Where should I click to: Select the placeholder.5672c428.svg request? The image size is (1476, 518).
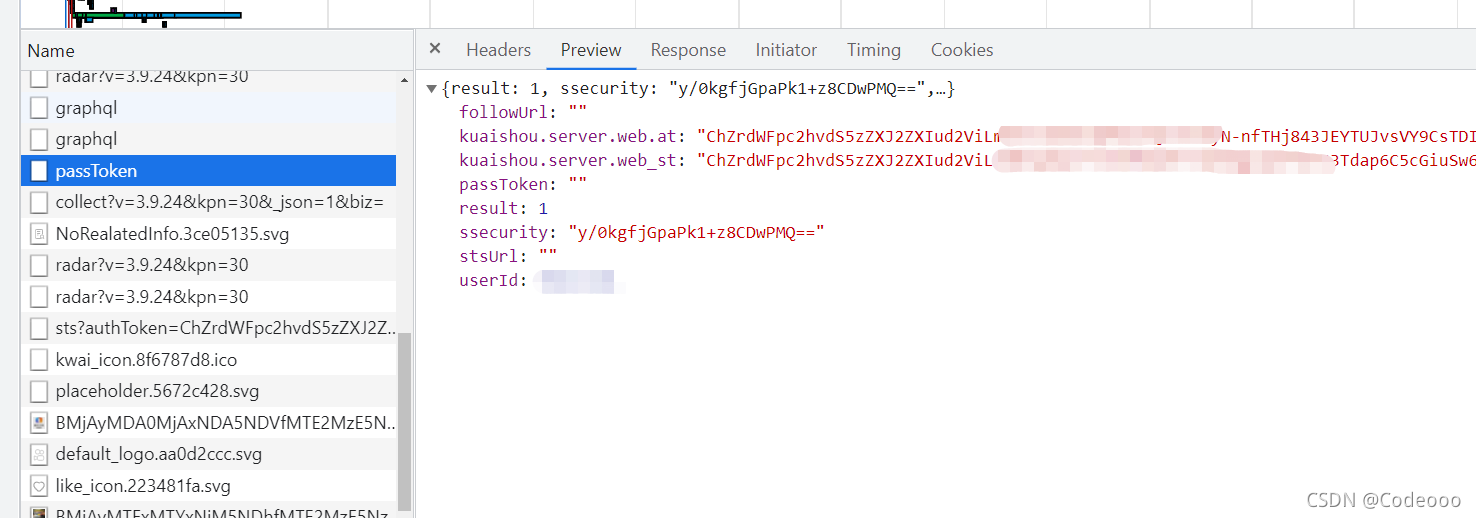[x=208, y=391]
